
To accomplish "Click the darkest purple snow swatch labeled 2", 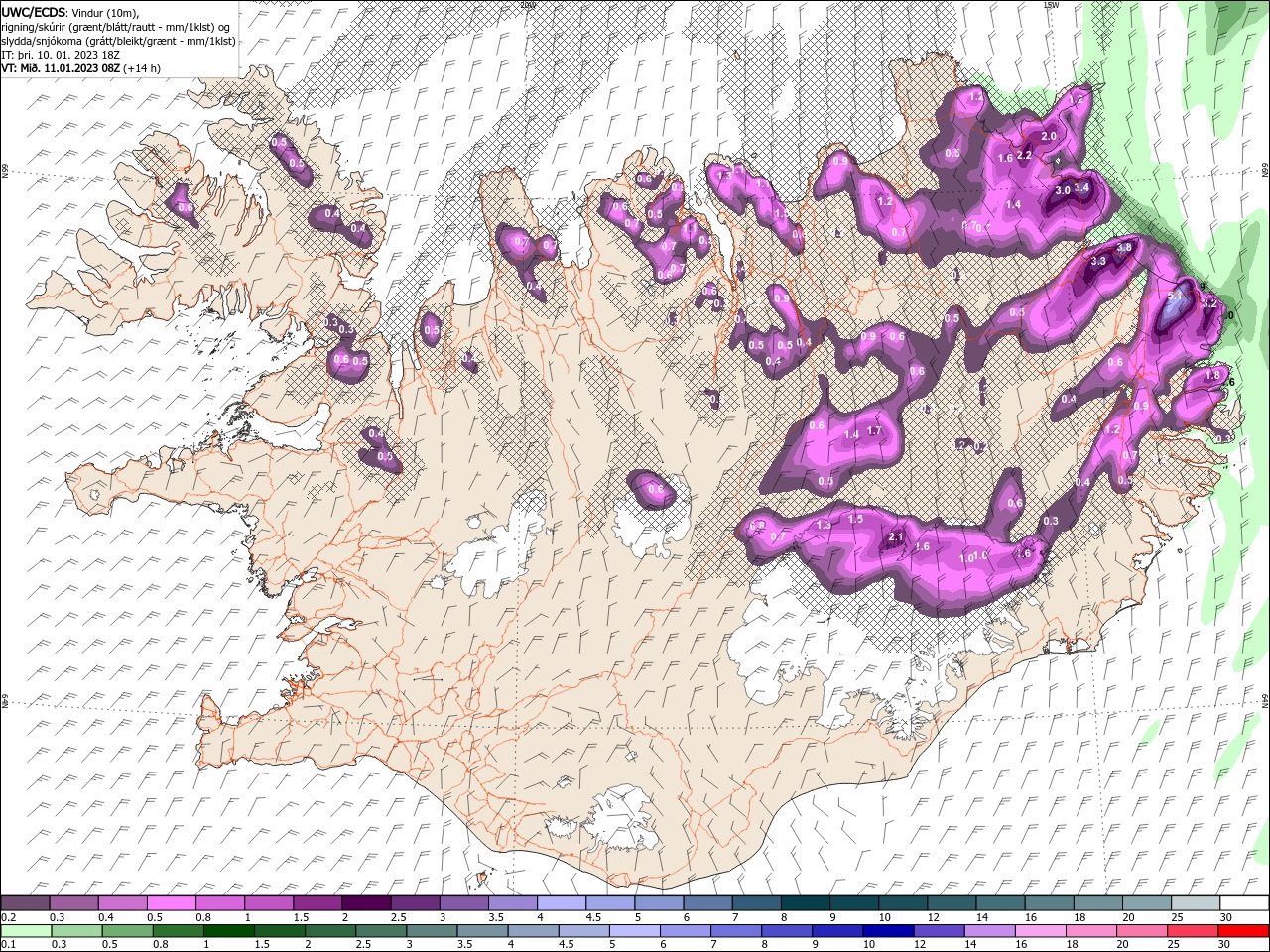I will (x=367, y=903).
